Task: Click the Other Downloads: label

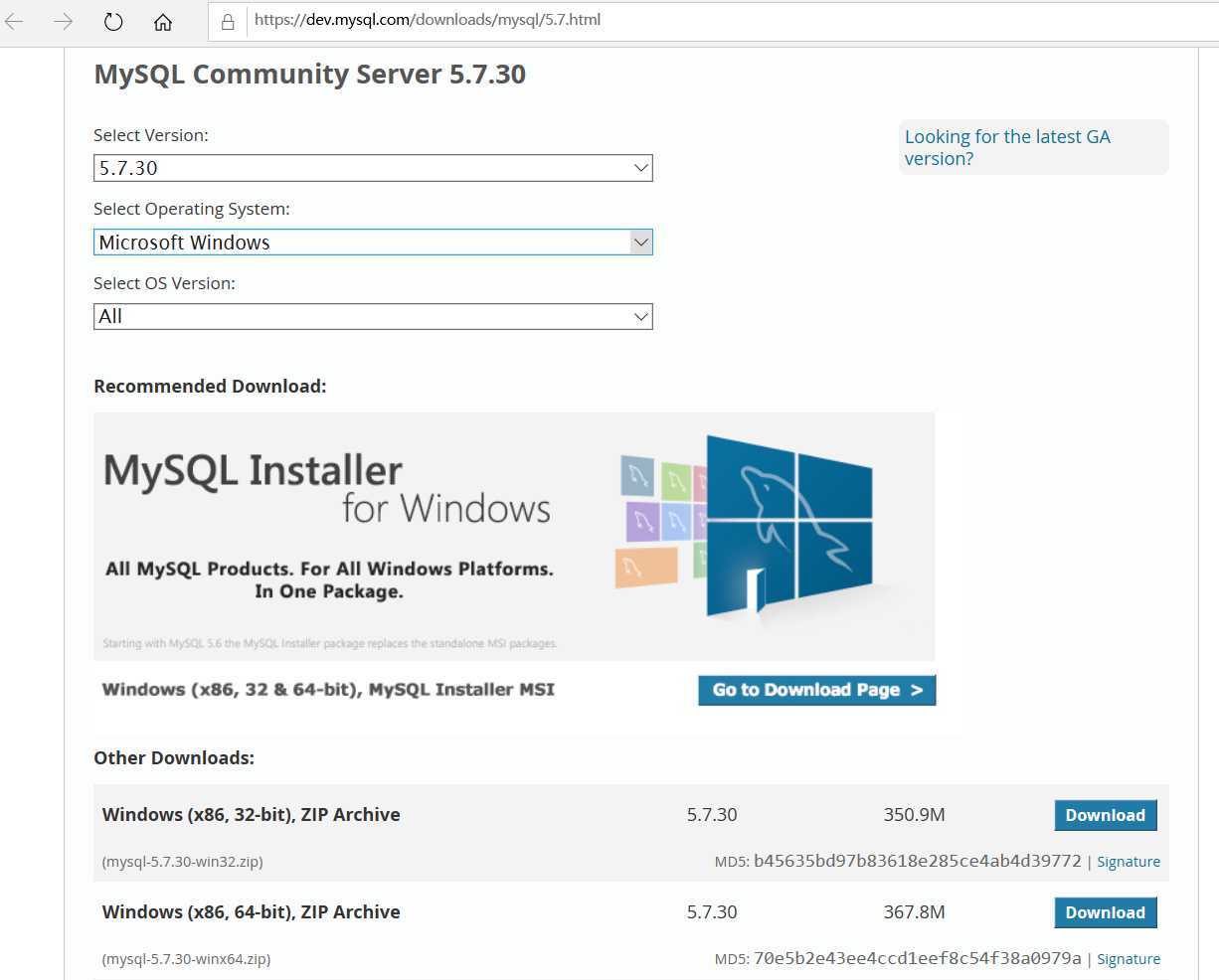Action: coord(174,758)
